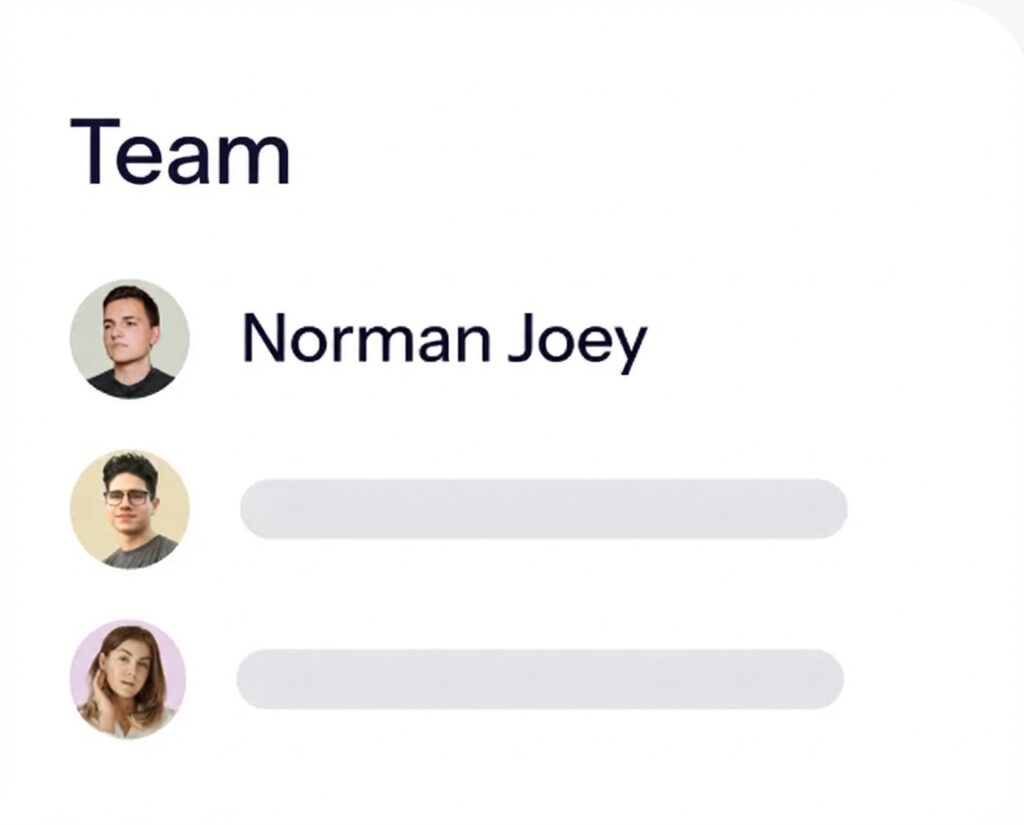Click the placeholder bar beside woman's avatar
This screenshot has width=1024, height=825.
click(x=540, y=679)
